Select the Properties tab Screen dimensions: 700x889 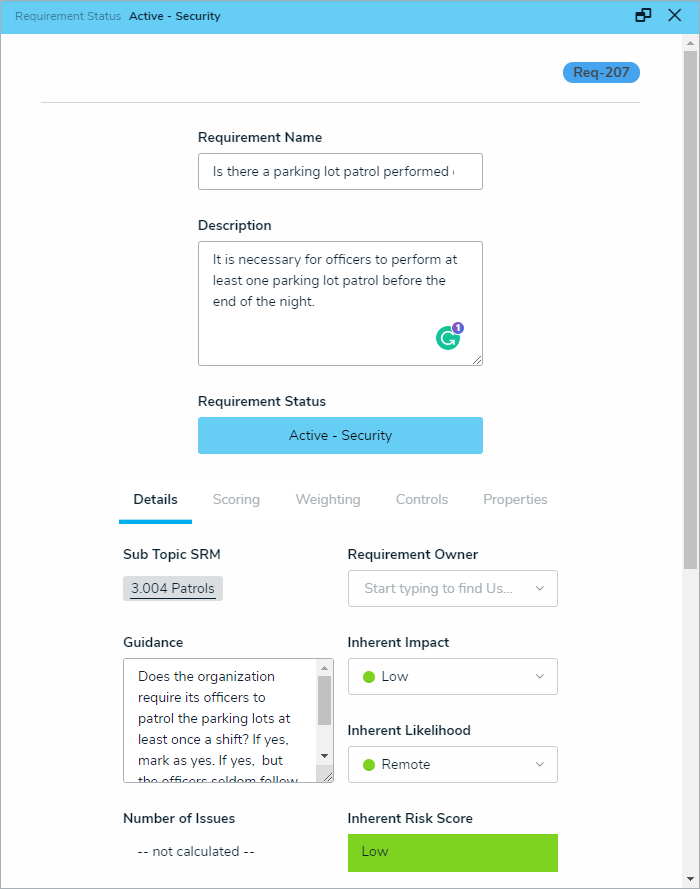(515, 500)
